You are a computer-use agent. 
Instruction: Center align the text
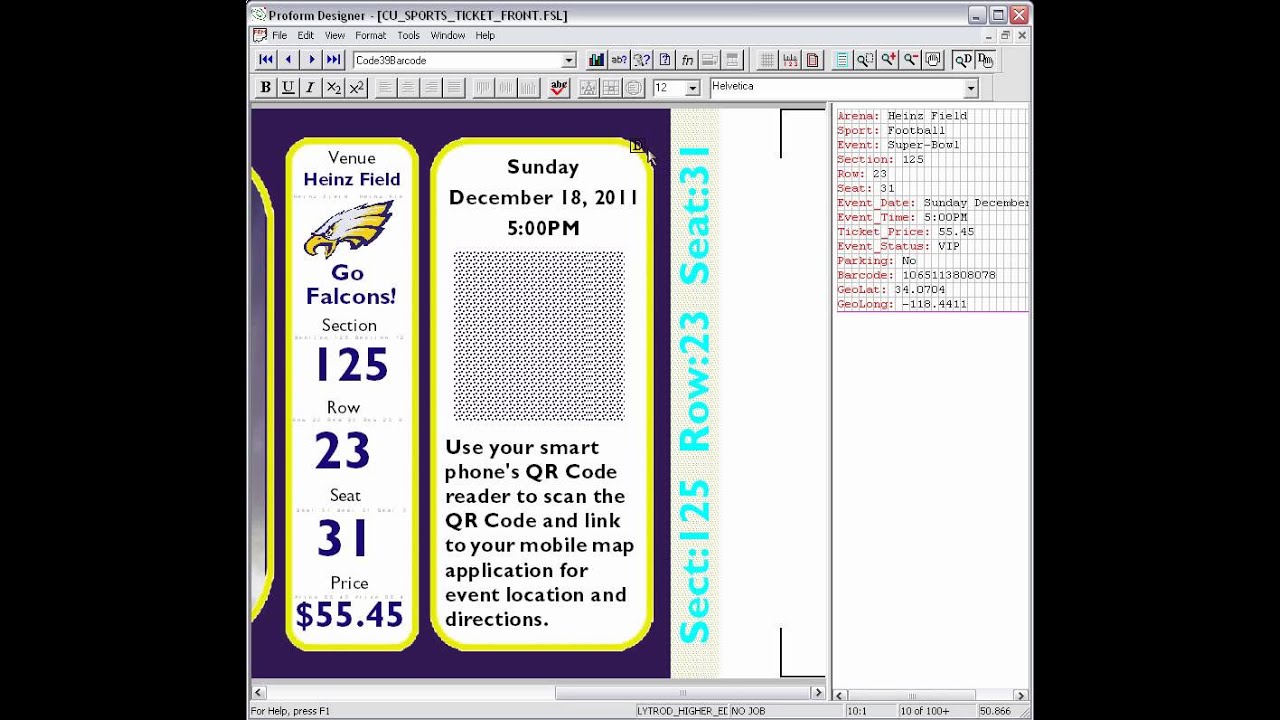408,87
